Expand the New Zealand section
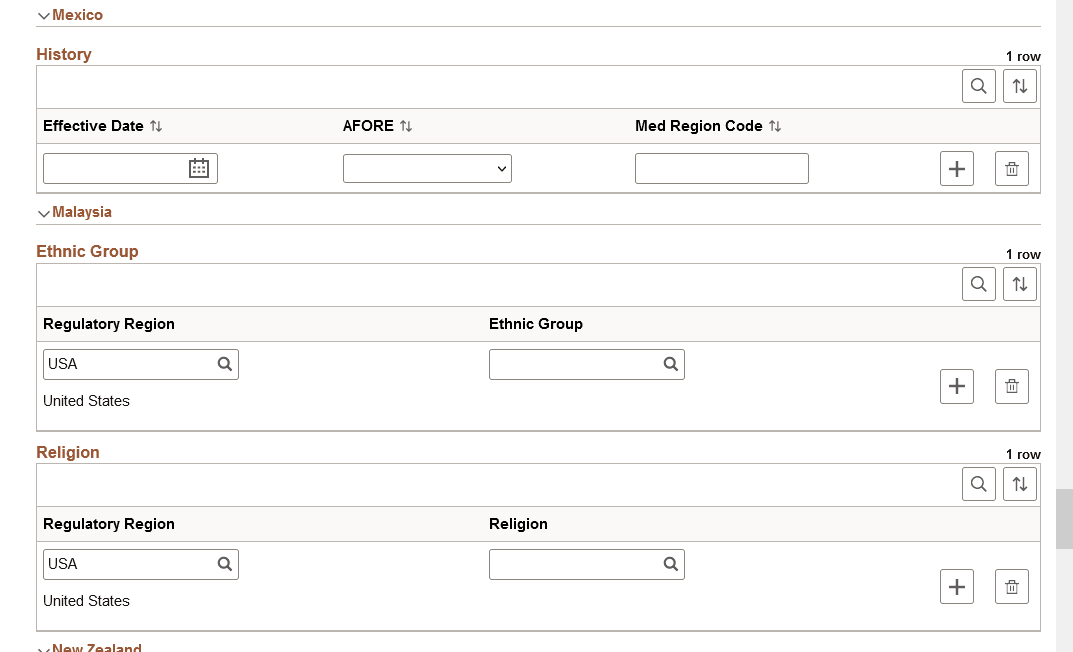Screen dimensions: 1073x652 [43, 647]
